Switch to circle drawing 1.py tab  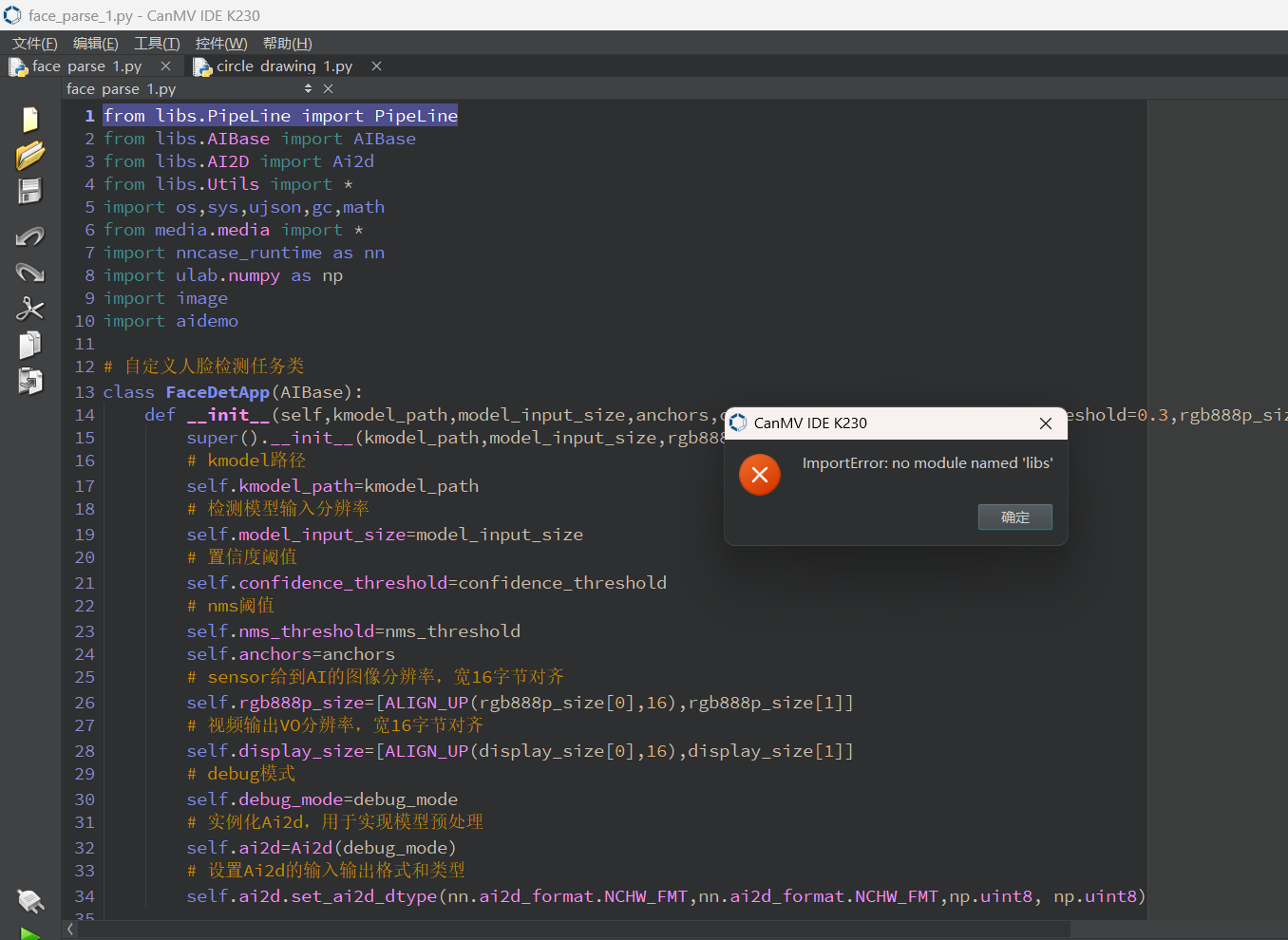(x=283, y=66)
